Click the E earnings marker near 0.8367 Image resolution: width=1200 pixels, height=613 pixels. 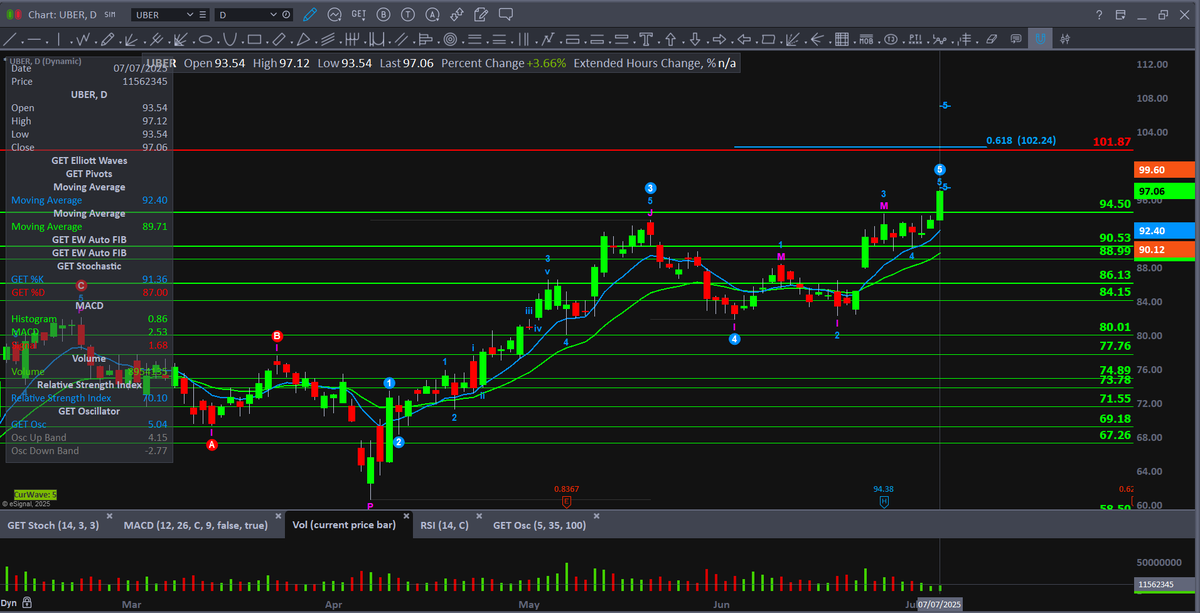(x=566, y=501)
